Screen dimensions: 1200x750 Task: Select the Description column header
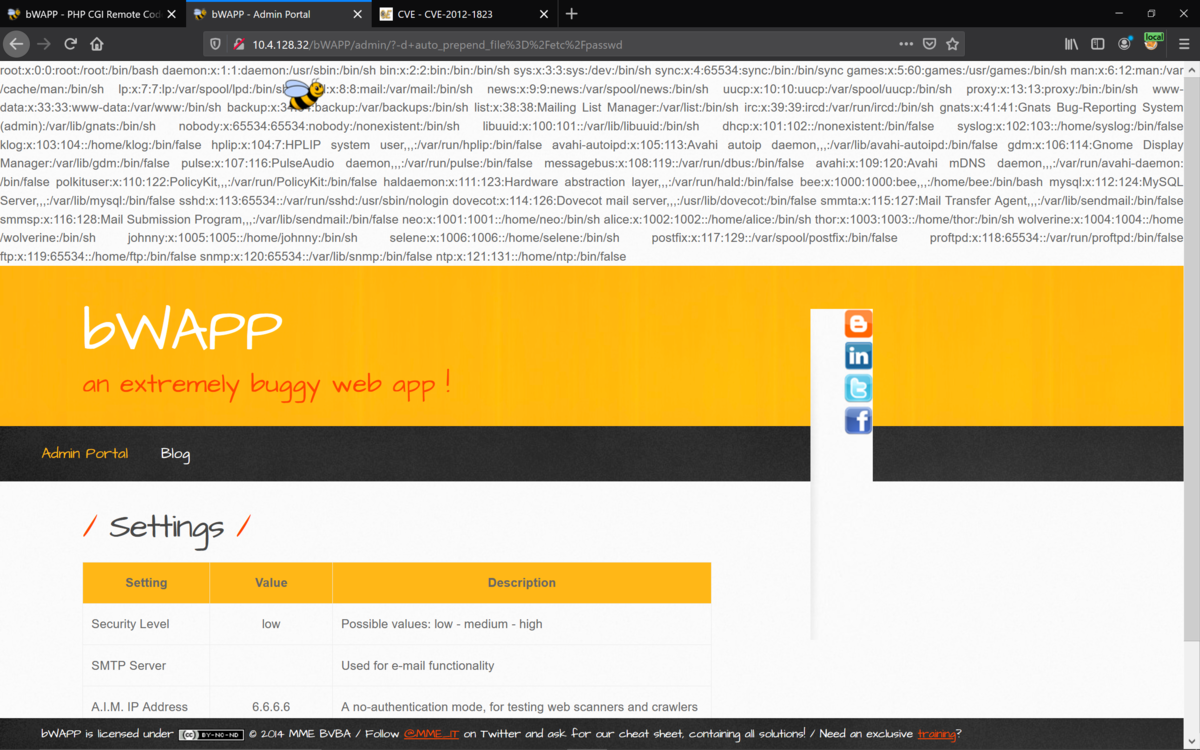tap(521, 583)
